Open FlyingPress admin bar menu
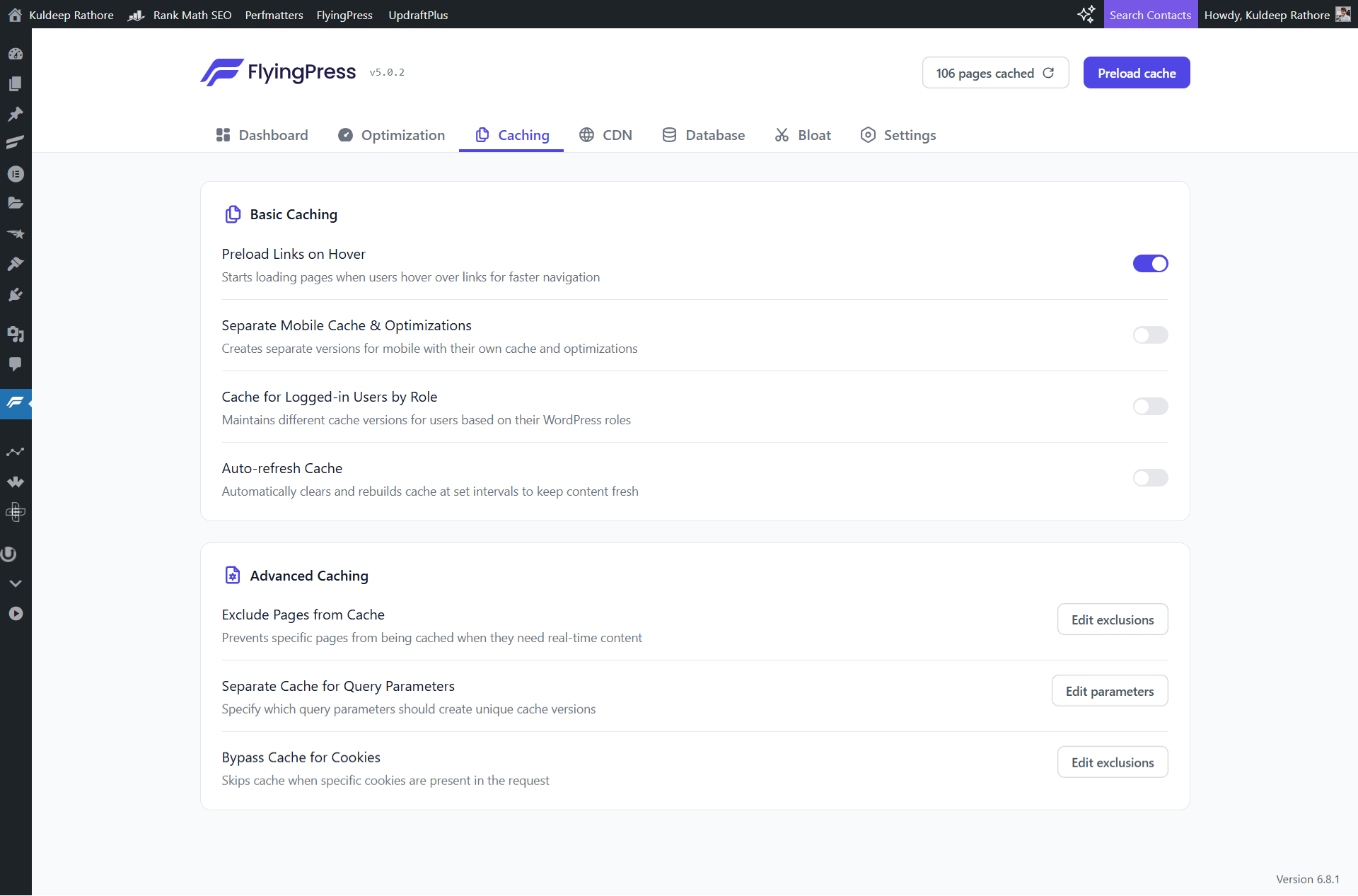 pos(344,15)
